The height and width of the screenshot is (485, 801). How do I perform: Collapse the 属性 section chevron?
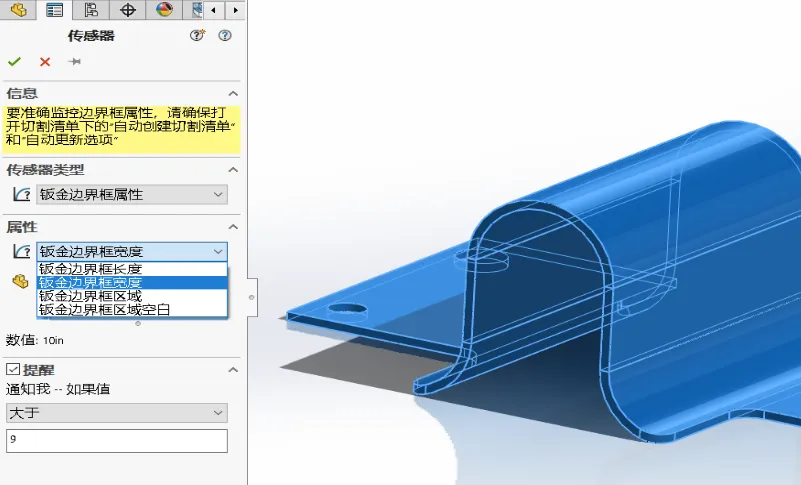tap(233, 227)
